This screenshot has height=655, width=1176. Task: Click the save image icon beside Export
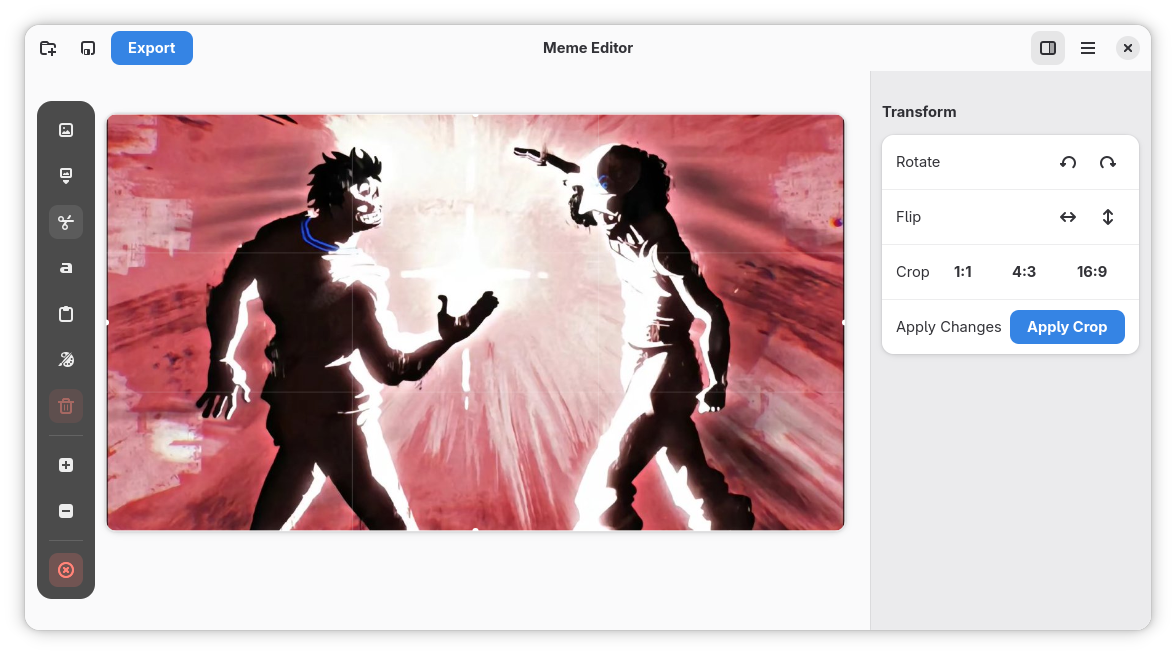(x=88, y=48)
